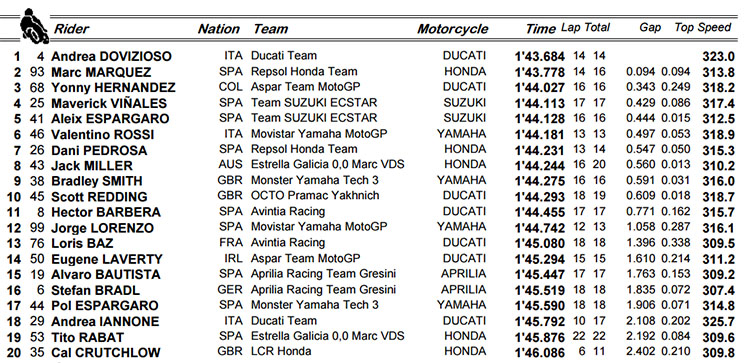Click the Gap column header
This screenshot has height=363, width=745.
coord(649,27)
